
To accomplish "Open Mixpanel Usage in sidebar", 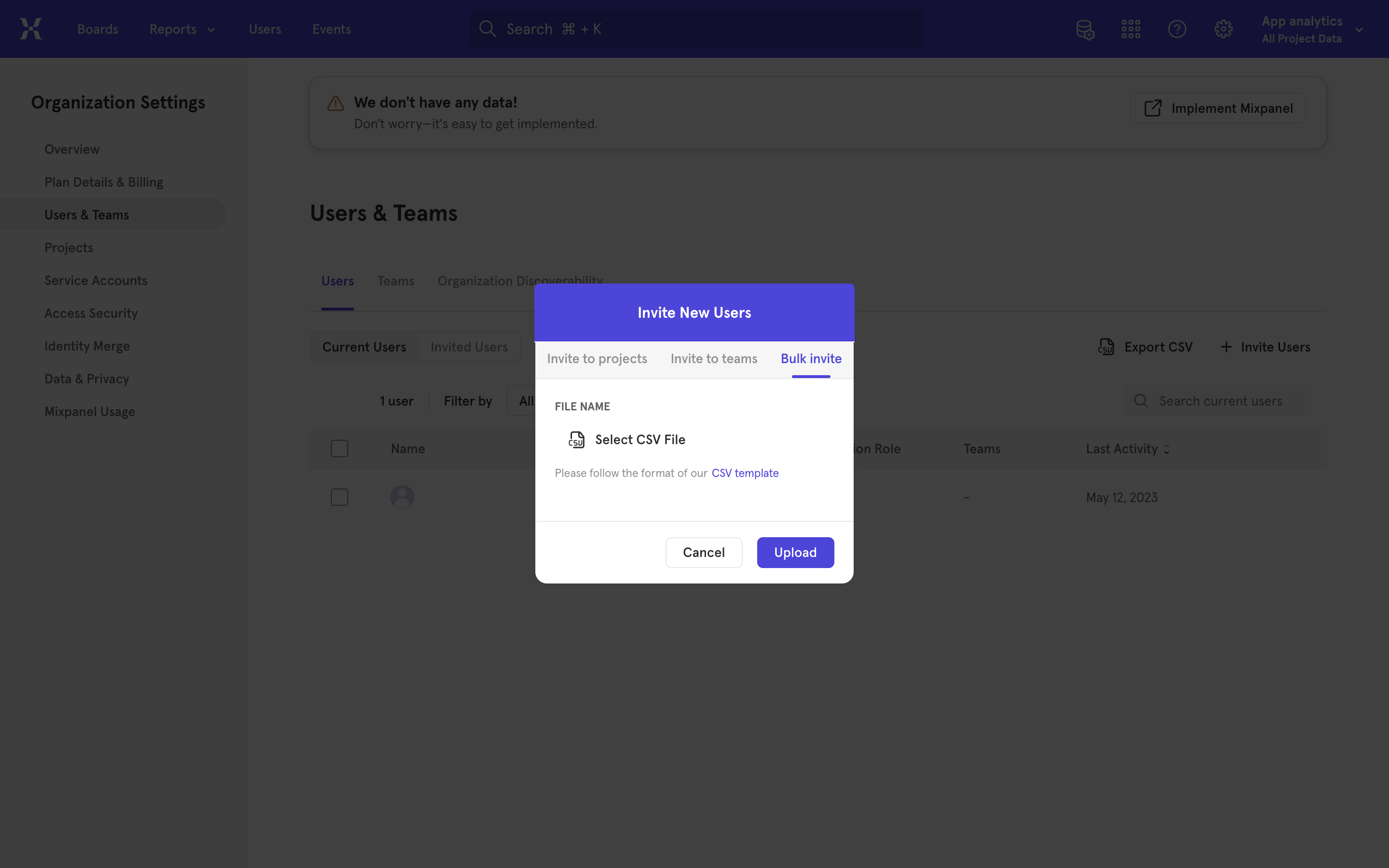I will point(90,412).
